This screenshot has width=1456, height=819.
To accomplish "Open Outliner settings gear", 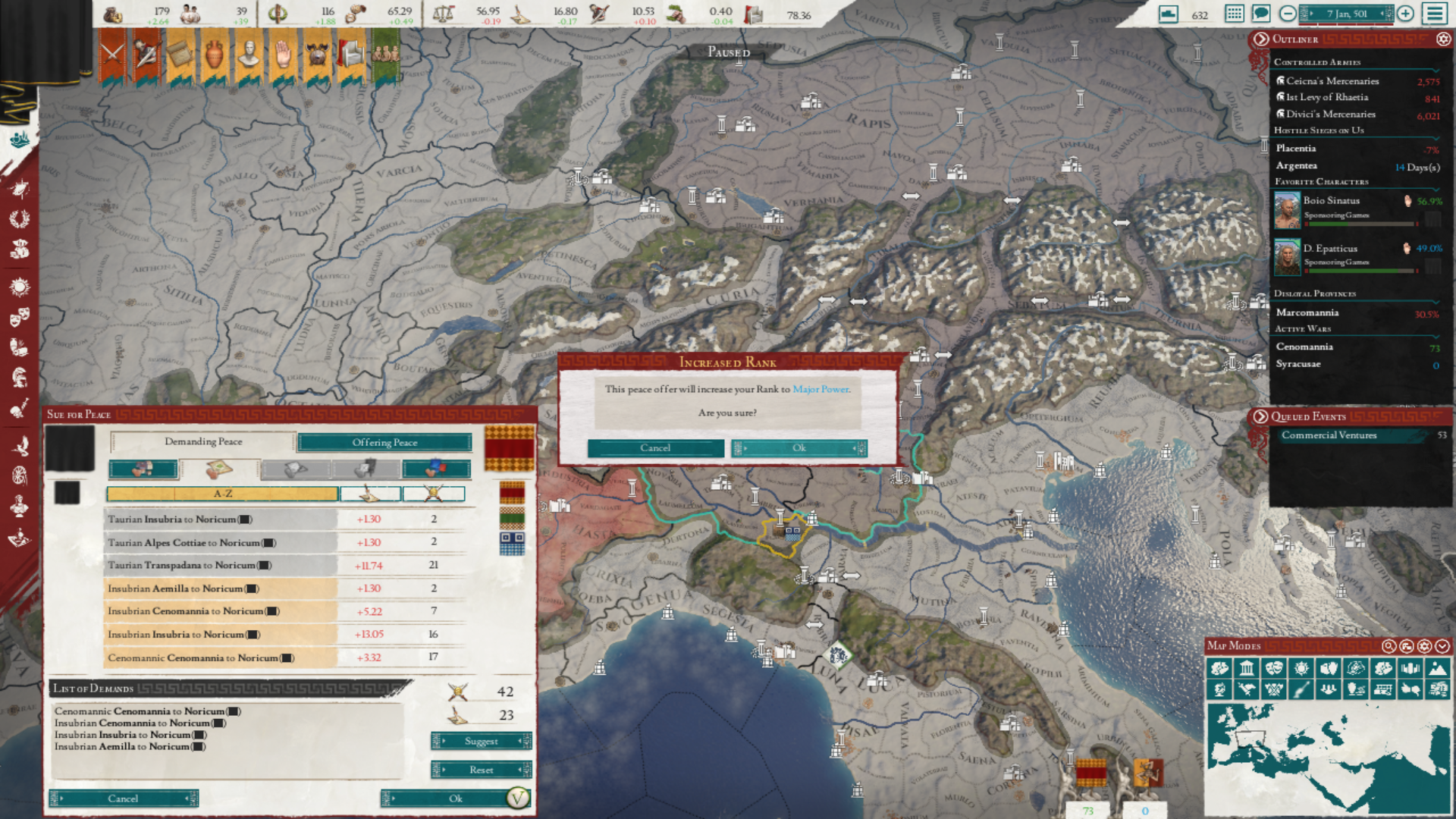I will [x=1442, y=39].
